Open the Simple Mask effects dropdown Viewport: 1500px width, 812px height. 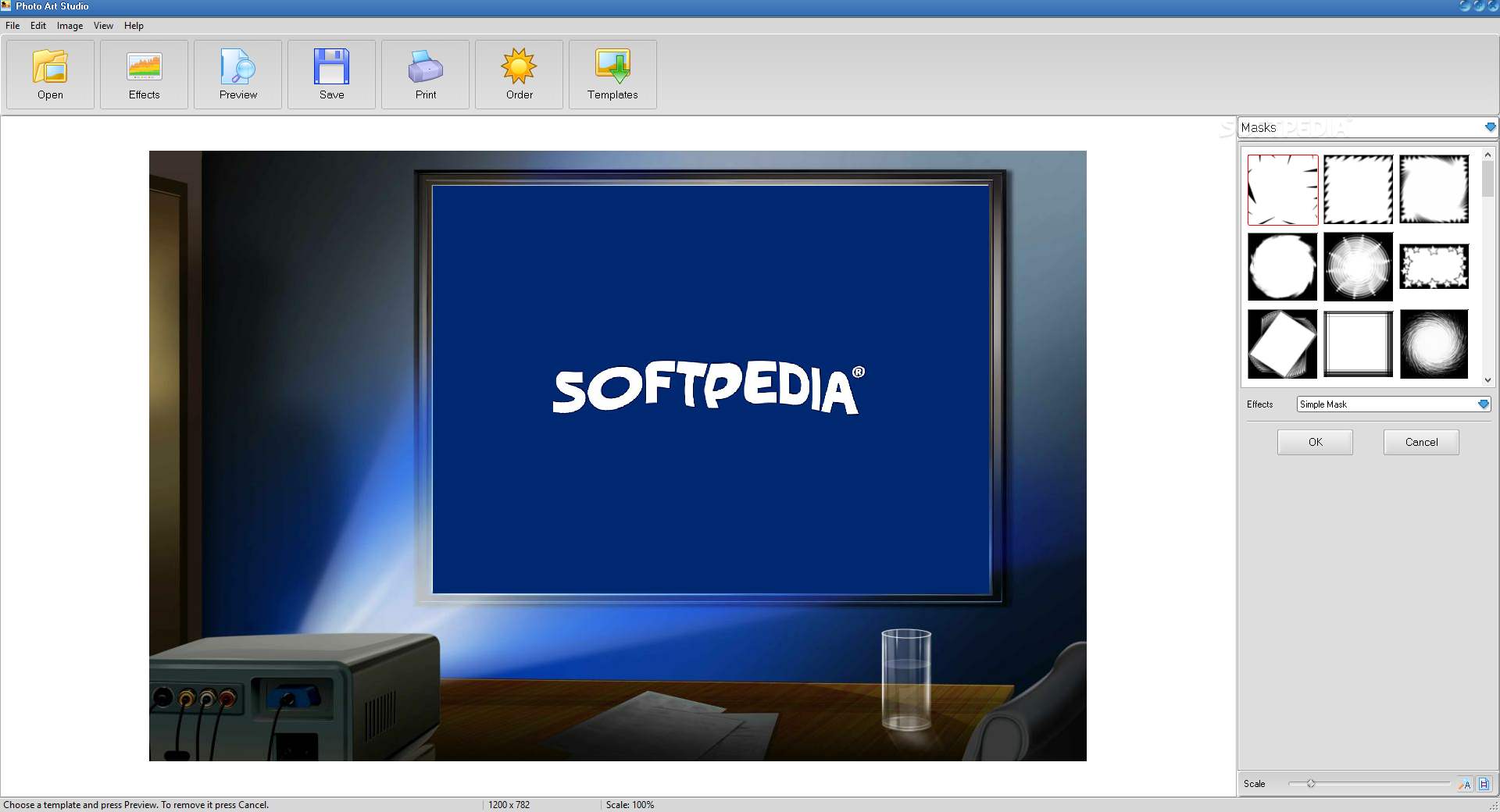pos(1394,404)
